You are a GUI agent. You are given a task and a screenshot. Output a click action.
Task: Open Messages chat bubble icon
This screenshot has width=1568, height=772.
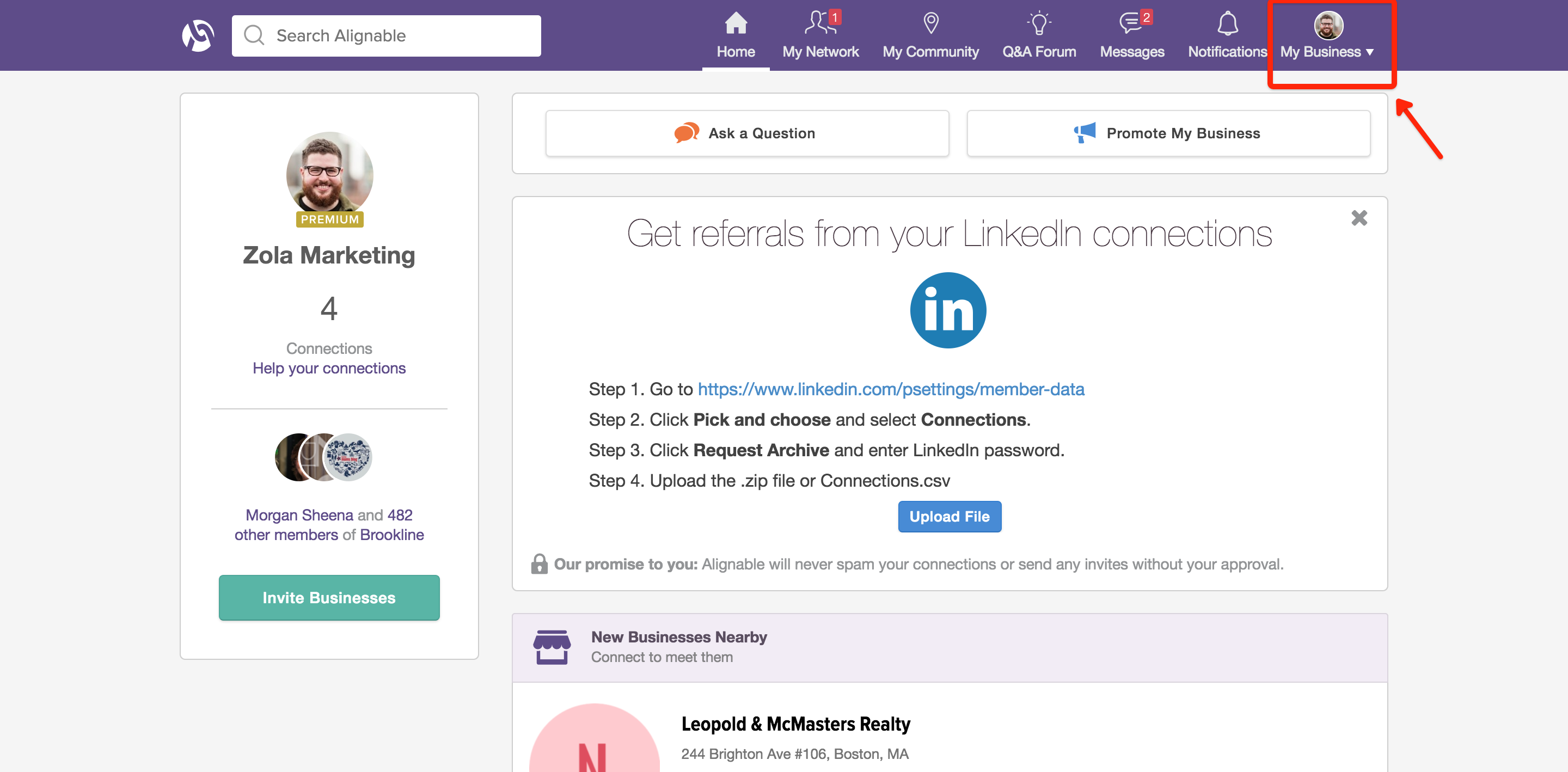pos(1130,23)
